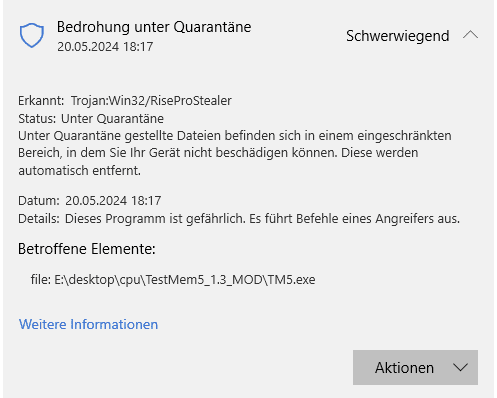Click the Schwerwiegend severity label
497x398 pixels.
(398, 36)
